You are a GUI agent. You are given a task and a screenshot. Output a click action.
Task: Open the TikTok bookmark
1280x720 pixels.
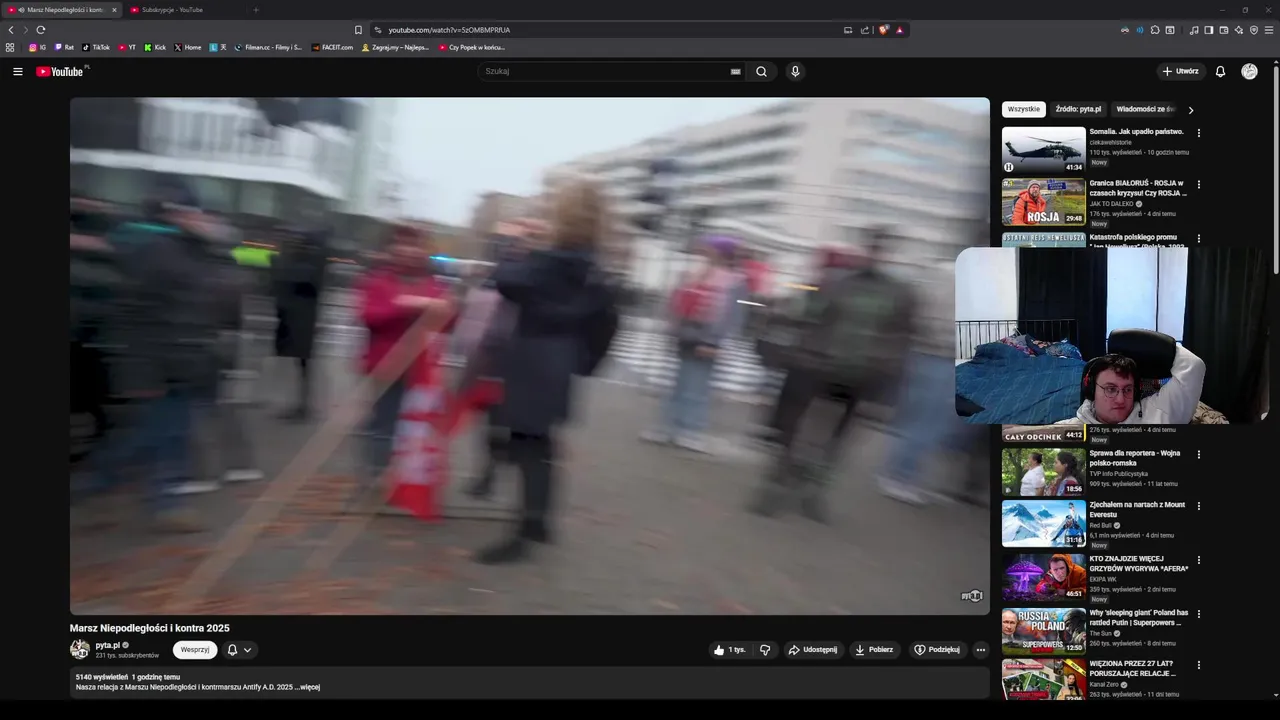tap(96, 47)
